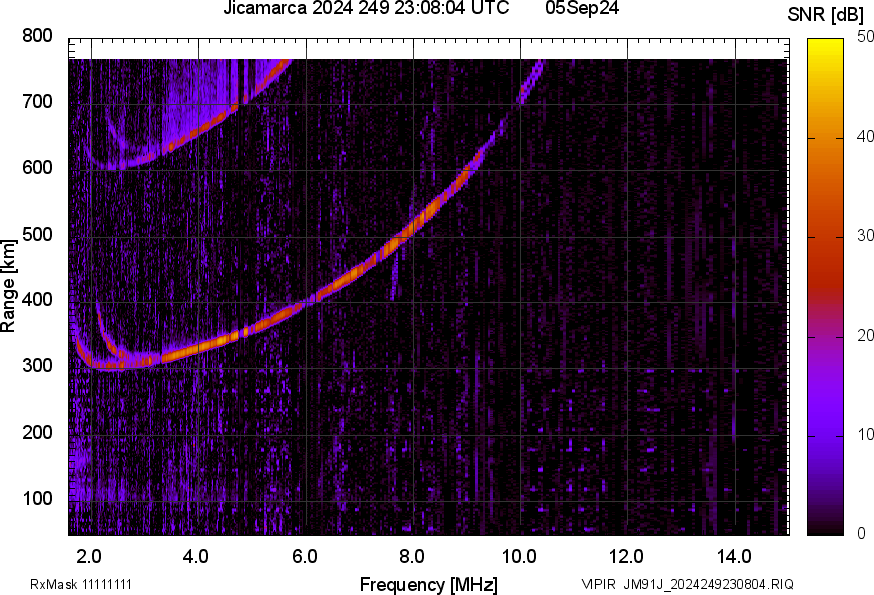Click the frequency axis tick '10.0'

[519, 557]
